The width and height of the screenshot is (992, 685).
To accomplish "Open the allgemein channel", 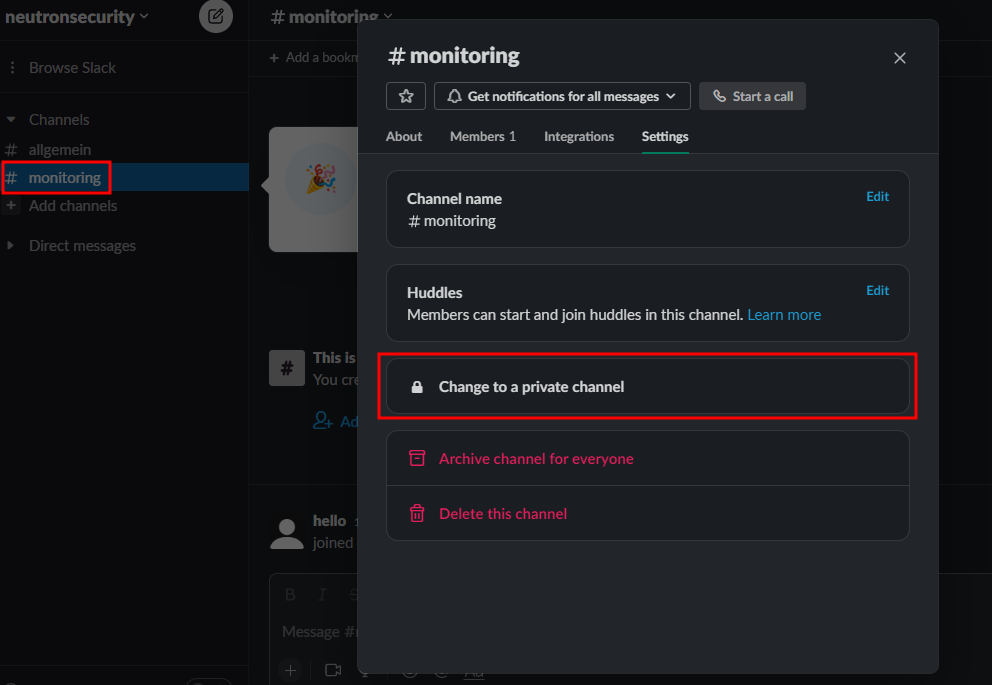I will 59,150.
